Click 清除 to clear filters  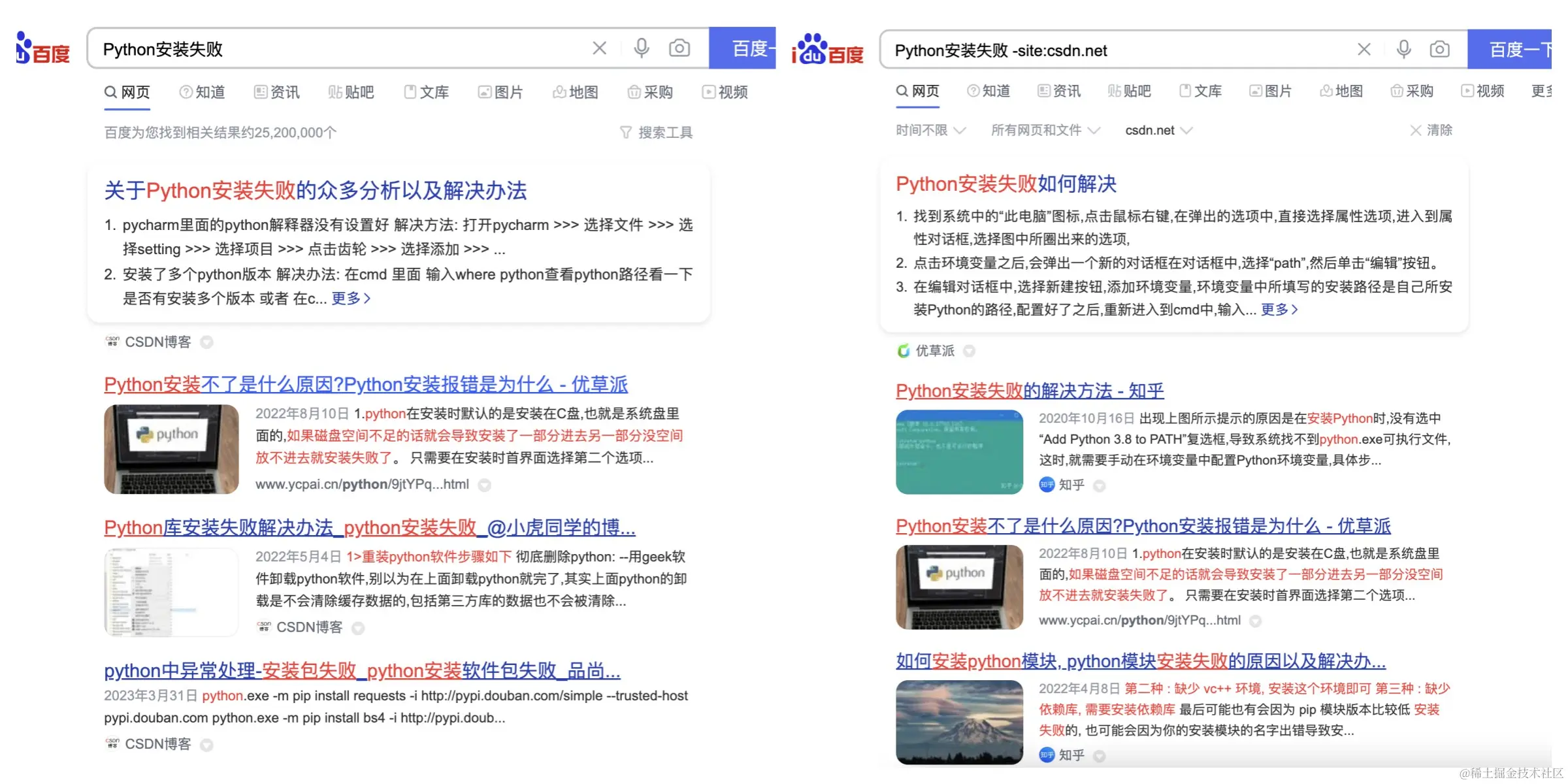point(1431,130)
